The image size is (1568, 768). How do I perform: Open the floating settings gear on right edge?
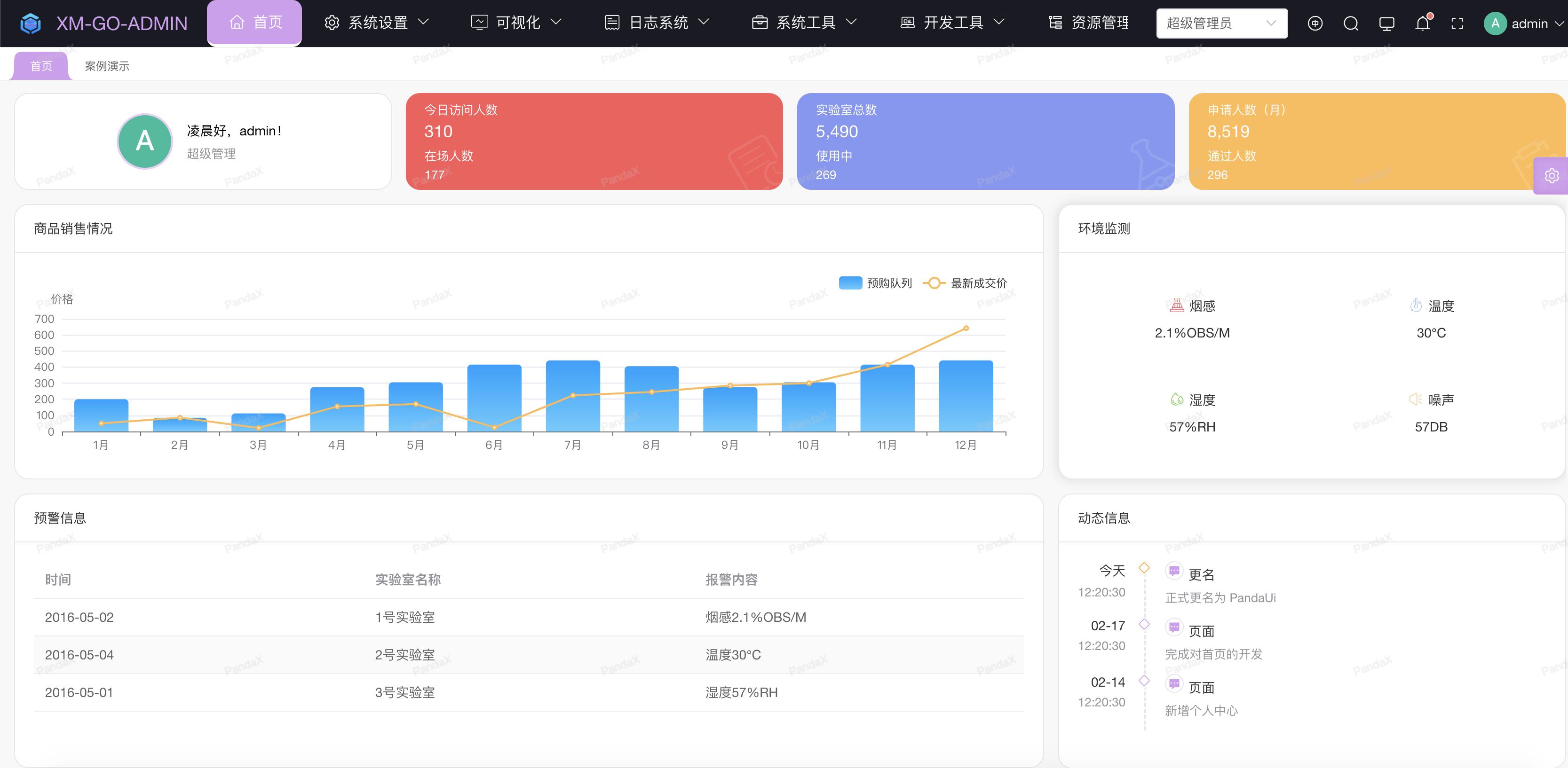(1552, 176)
